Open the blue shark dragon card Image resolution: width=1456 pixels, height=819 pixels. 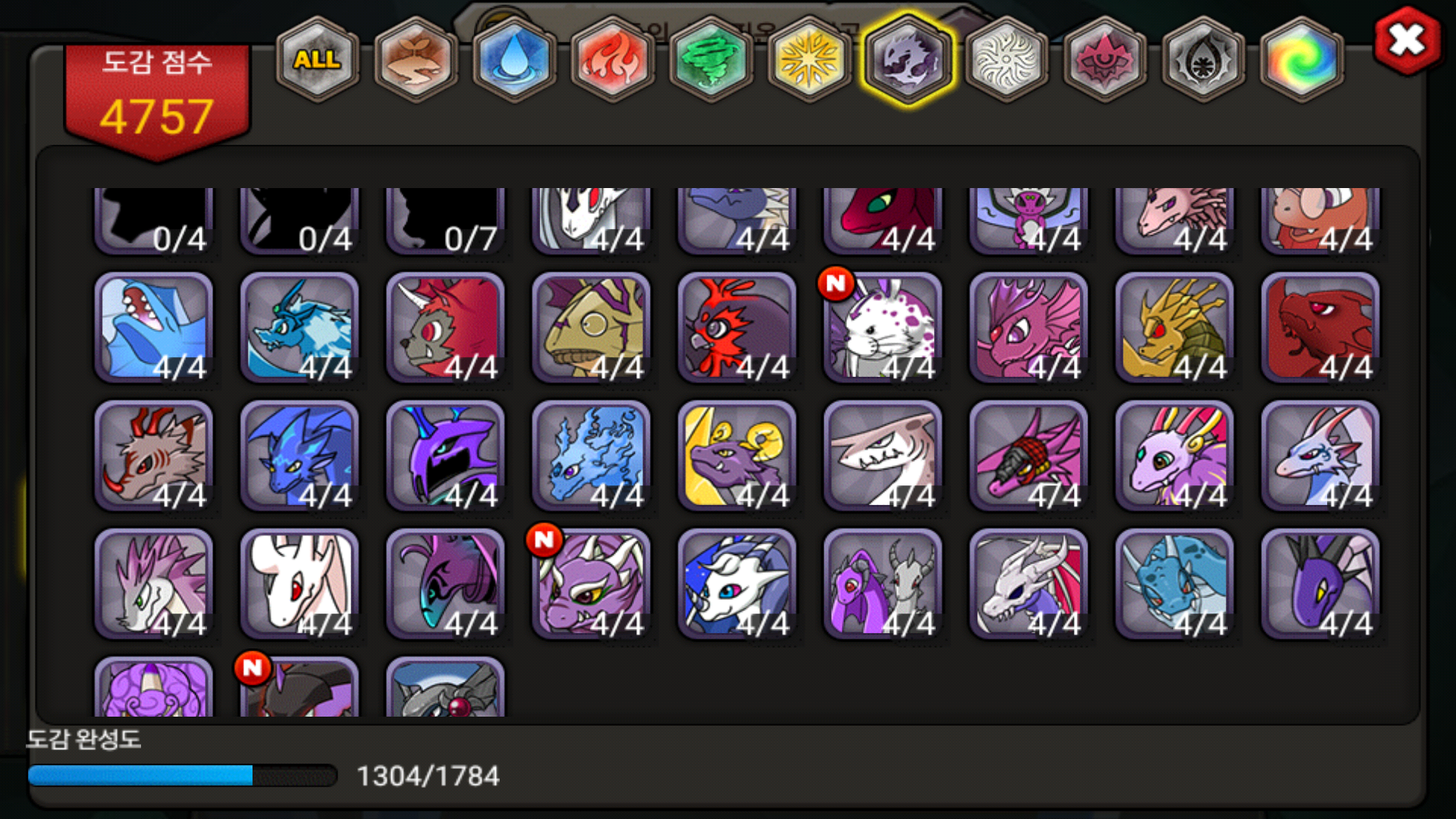(154, 328)
